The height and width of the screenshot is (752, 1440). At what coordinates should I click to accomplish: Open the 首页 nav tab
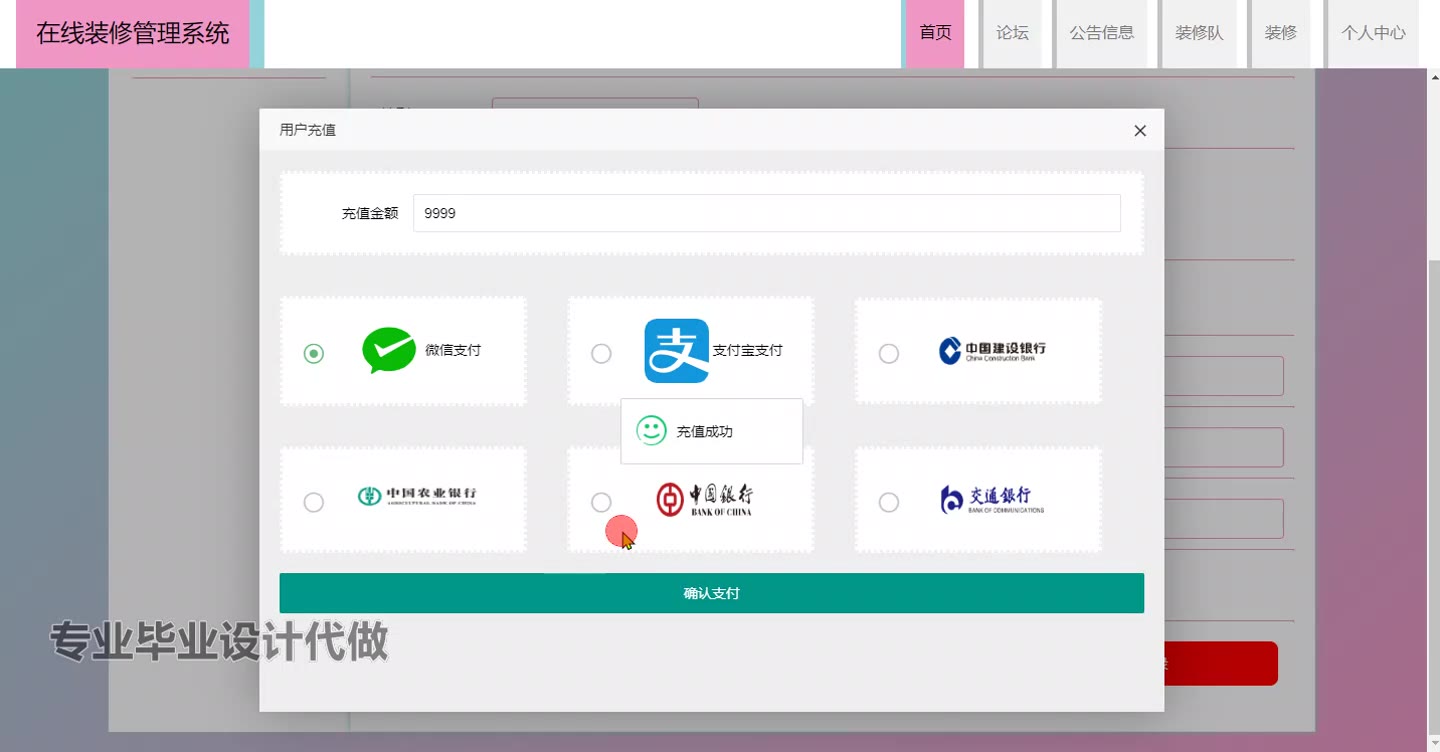(x=935, y=33)
